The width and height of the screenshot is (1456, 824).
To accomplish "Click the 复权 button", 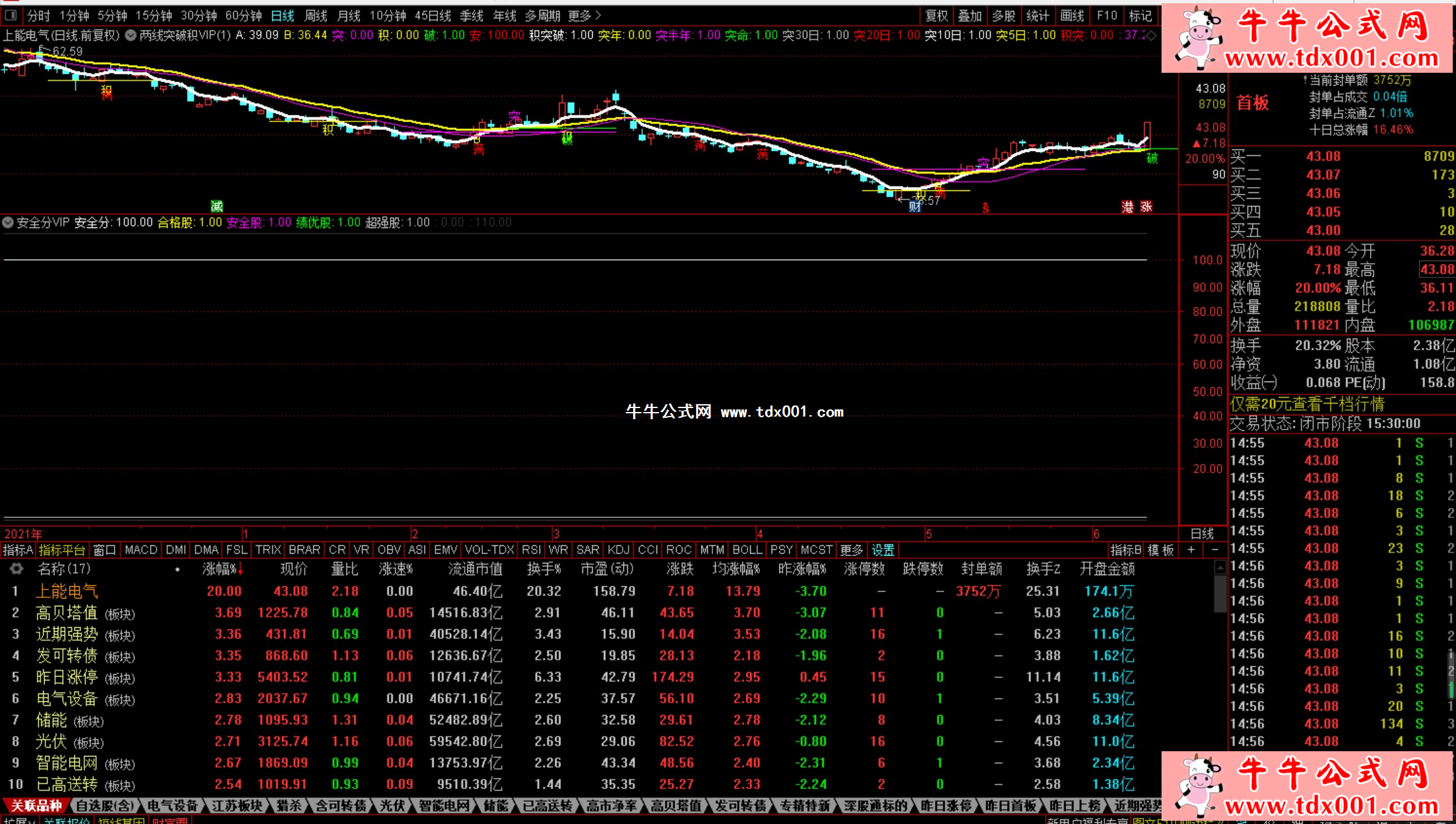I will (937, 16).
